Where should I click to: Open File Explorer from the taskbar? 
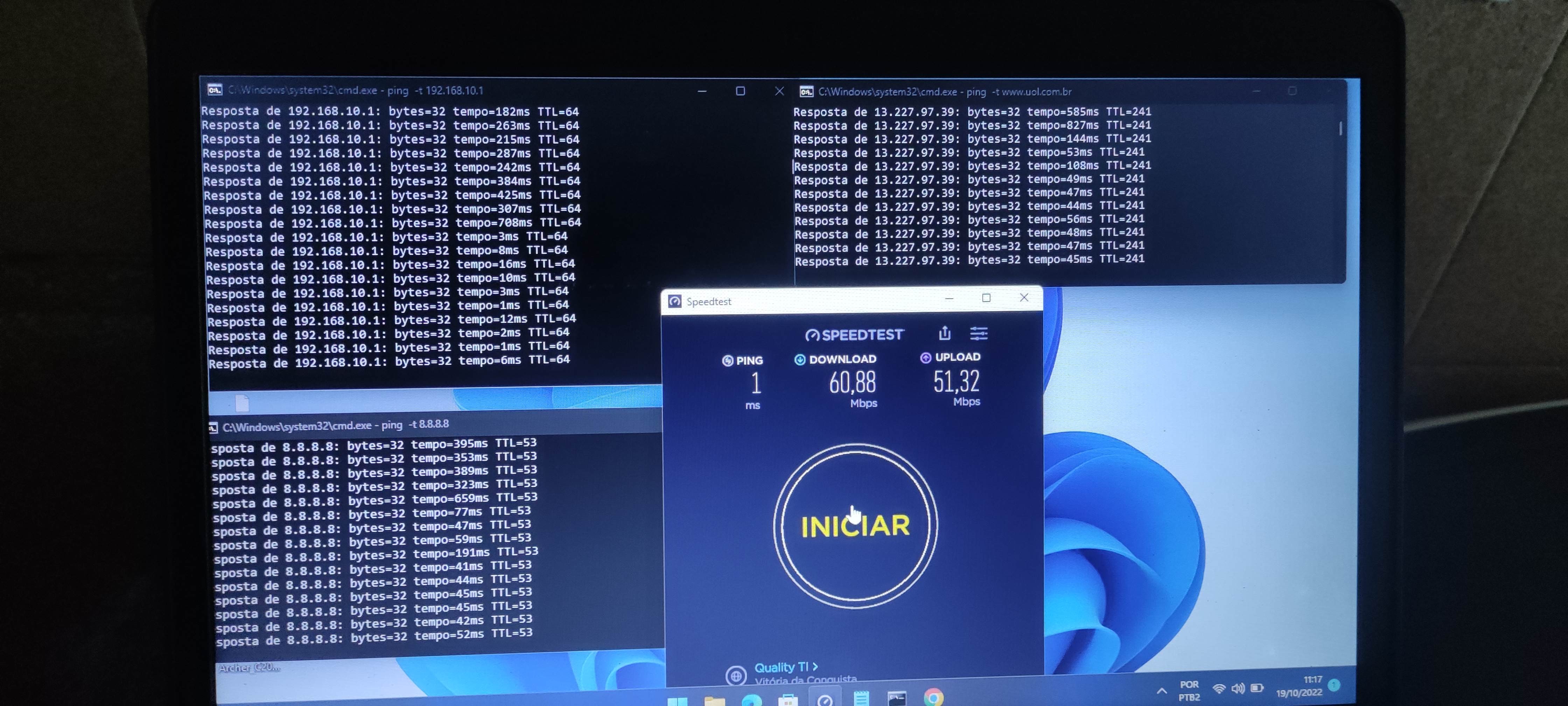(715, 701)
